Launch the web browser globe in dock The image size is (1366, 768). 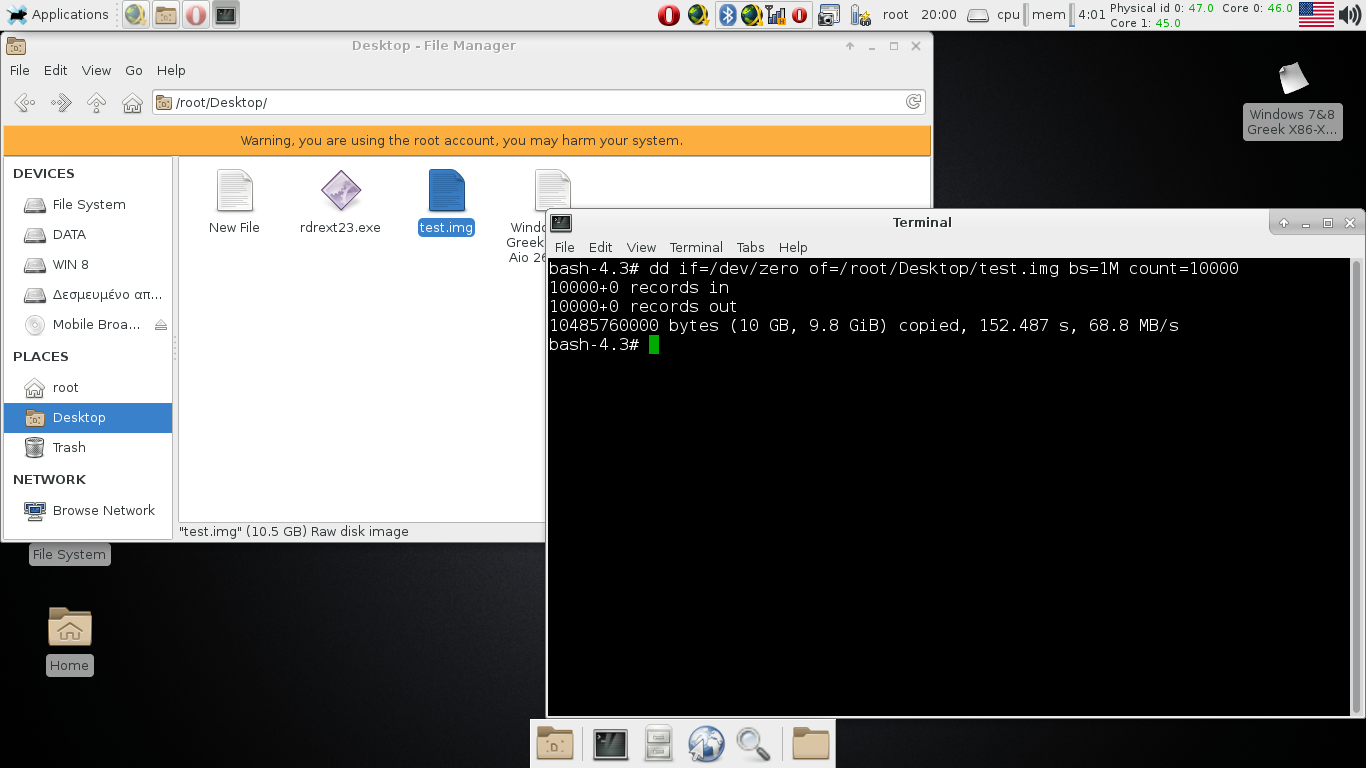(706, 744)
